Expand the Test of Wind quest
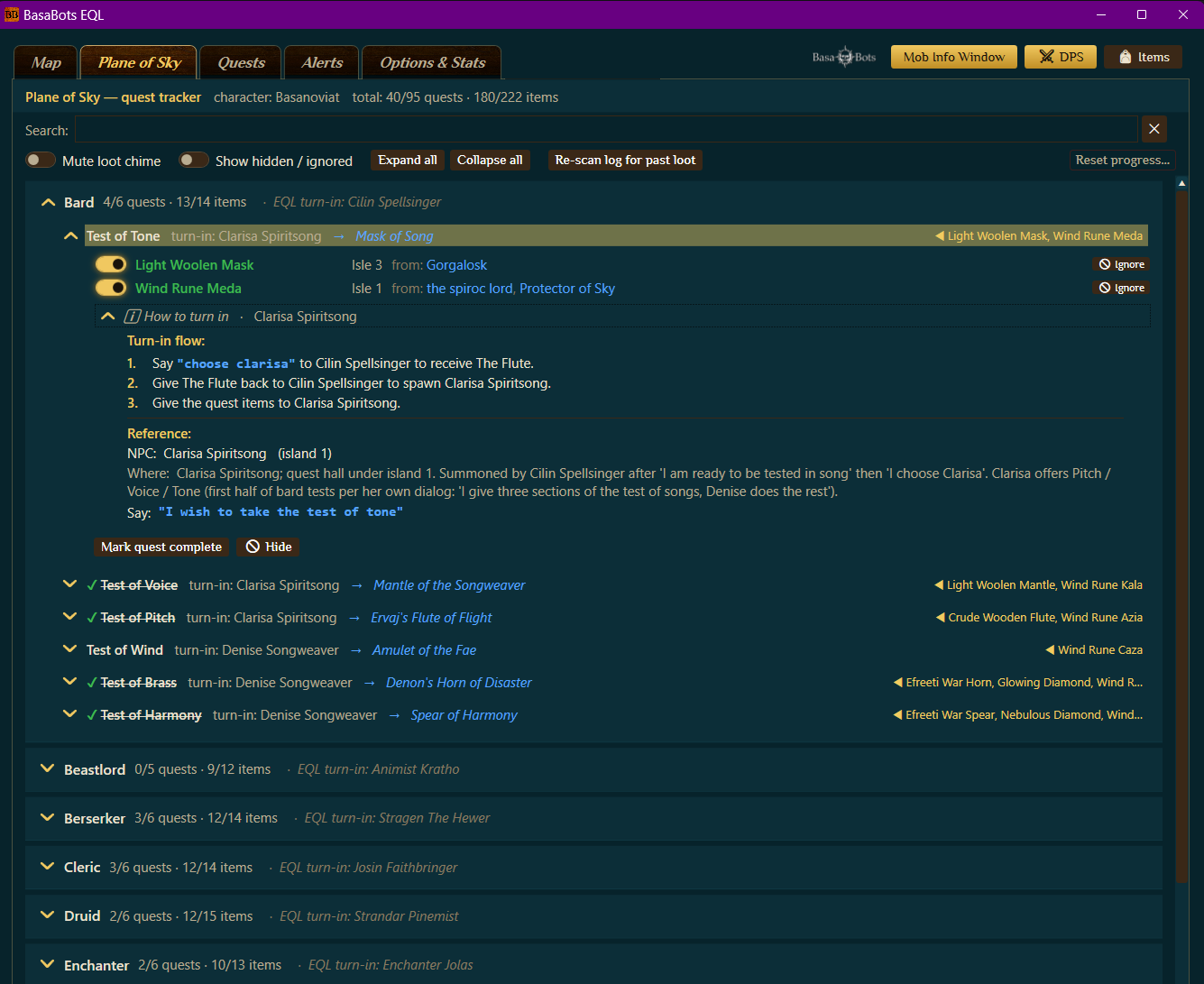The image size is (1204, 984). 69,649
